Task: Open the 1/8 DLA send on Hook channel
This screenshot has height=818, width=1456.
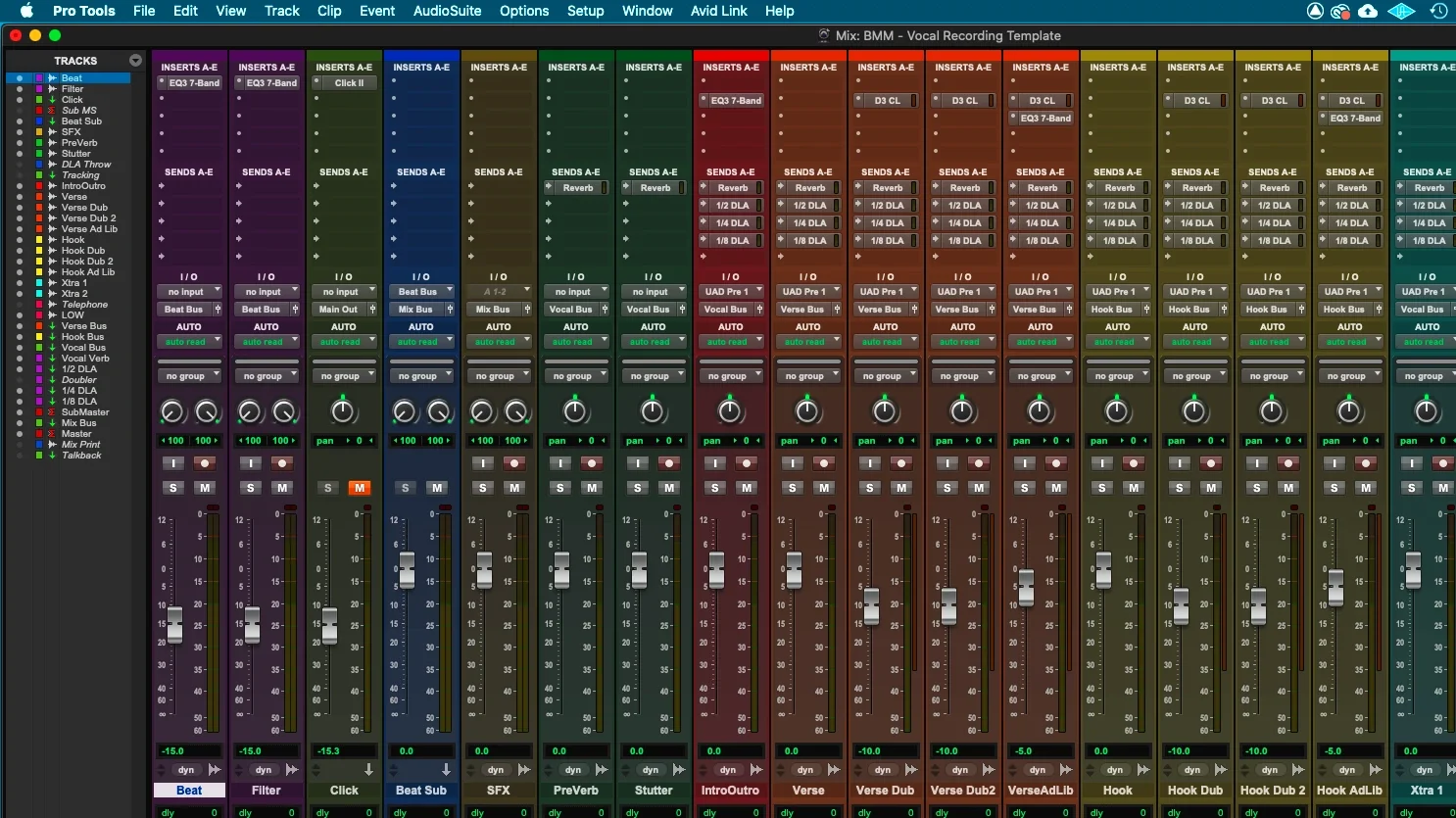Action: [1120, 241]
